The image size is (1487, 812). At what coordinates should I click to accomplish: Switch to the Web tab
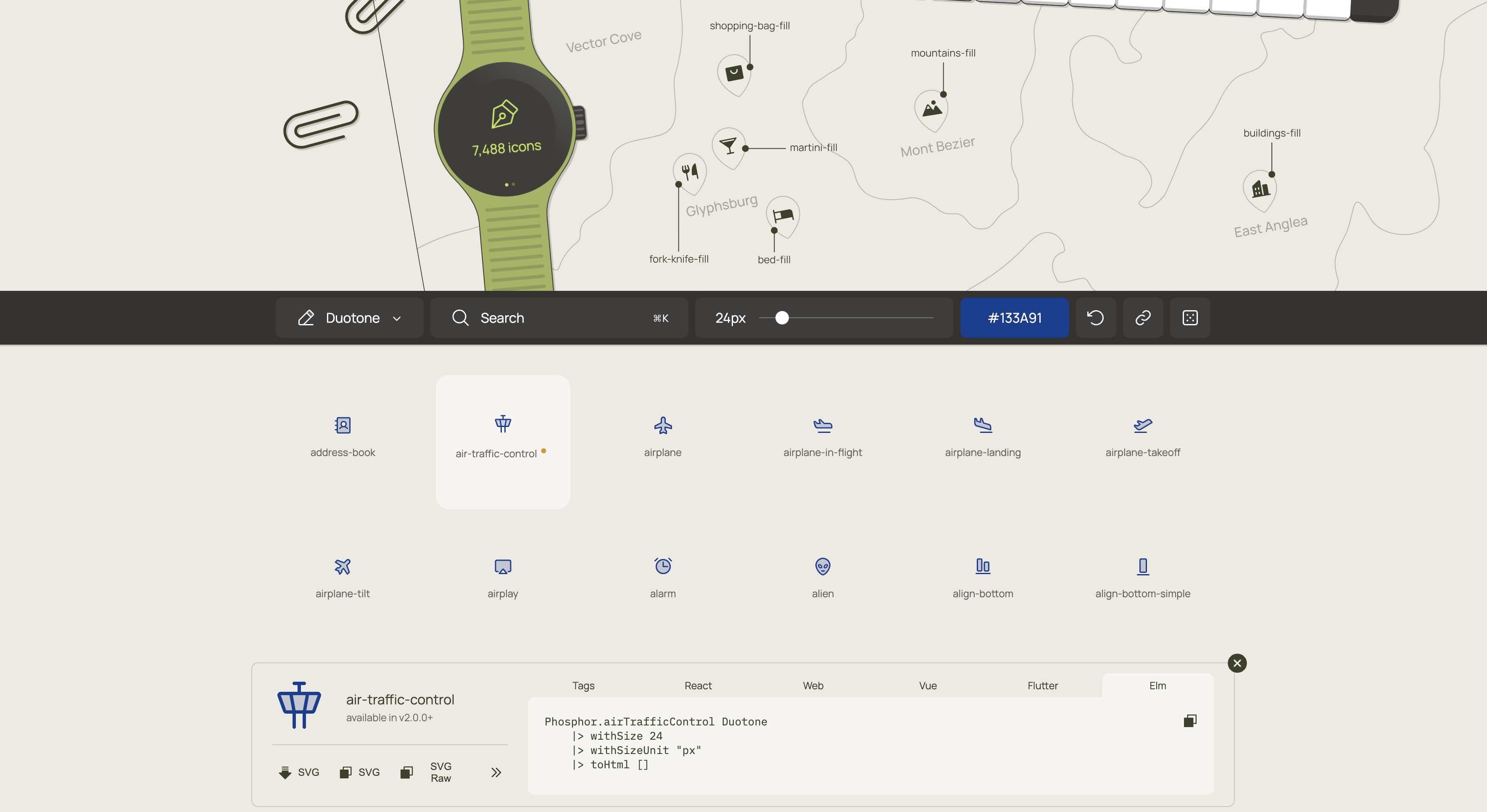click(x=813, y=685)
